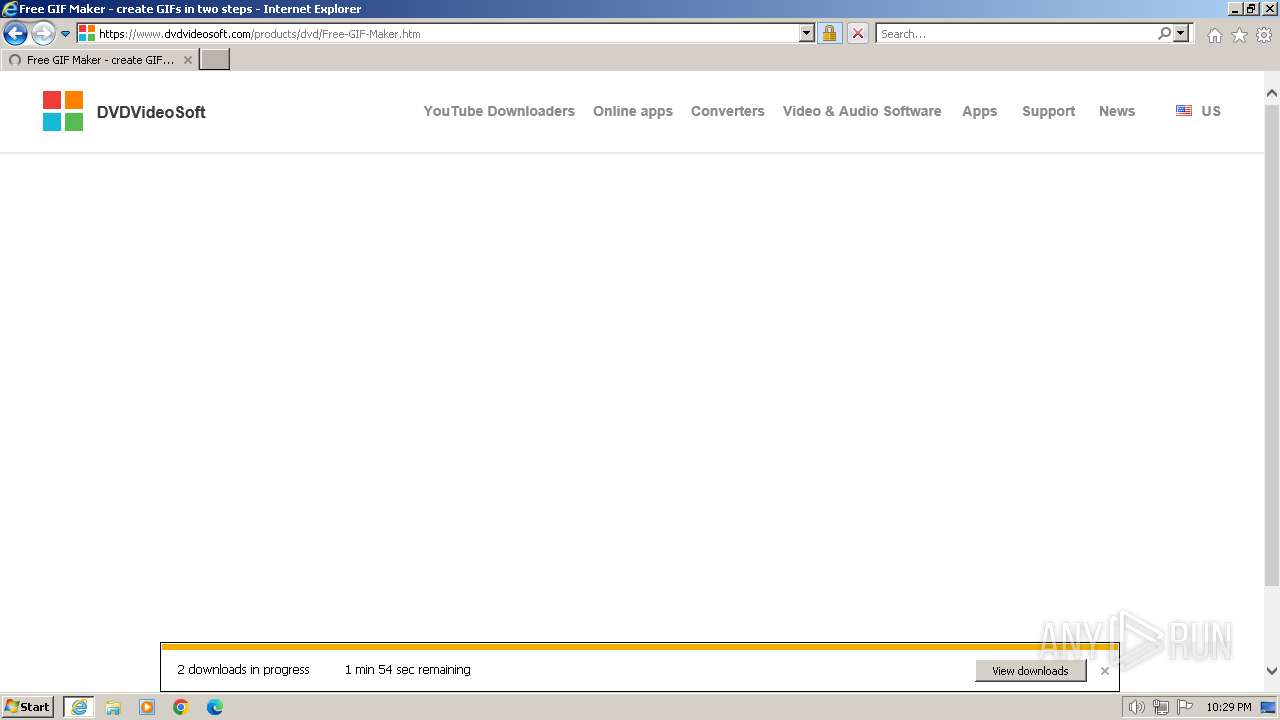
Task: Click '2 downloads in progress' text
Action: [x=244, y=670]
